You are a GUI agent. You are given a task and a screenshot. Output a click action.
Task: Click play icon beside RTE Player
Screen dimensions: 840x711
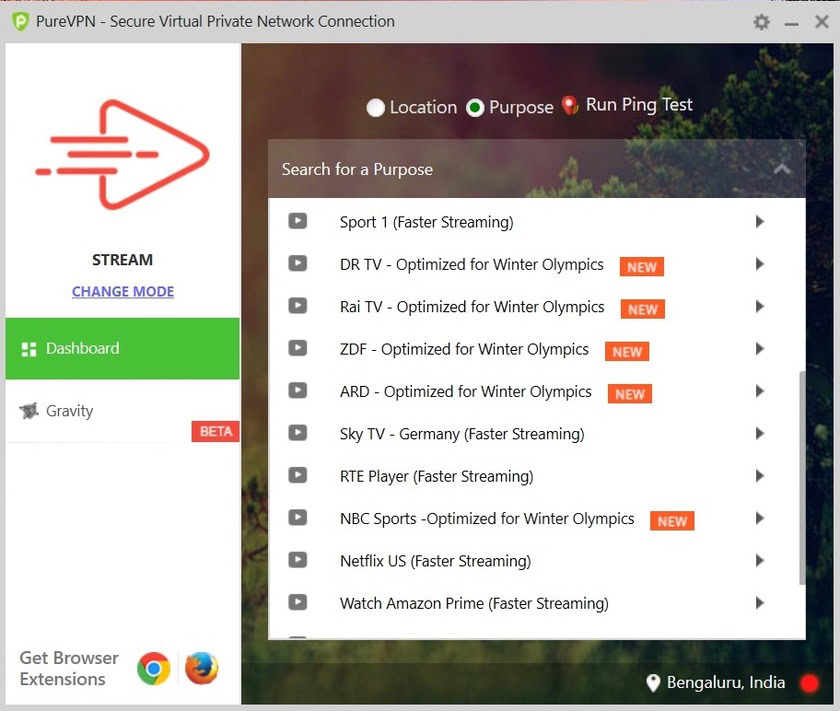297,475
